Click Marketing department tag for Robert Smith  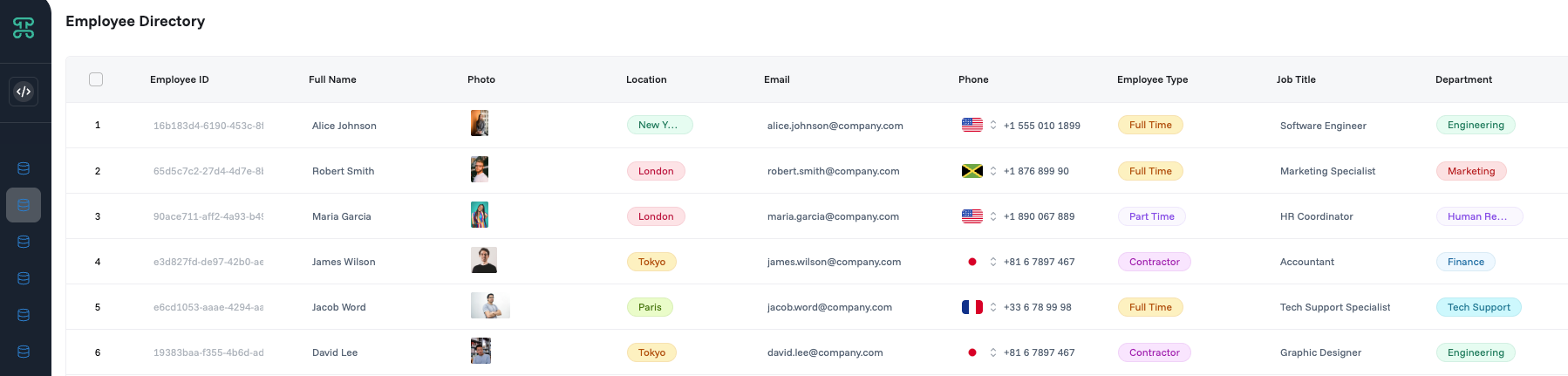click(x=1471, y=171)
